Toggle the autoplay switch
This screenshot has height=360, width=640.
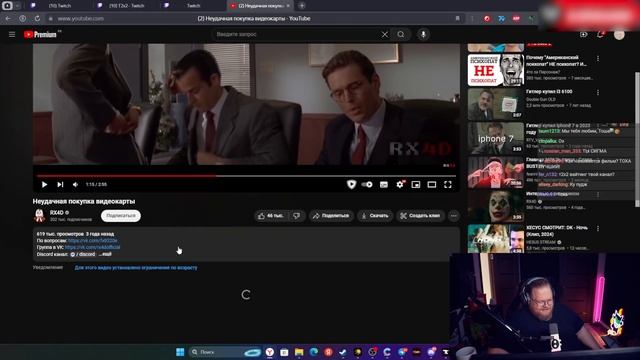367,184
